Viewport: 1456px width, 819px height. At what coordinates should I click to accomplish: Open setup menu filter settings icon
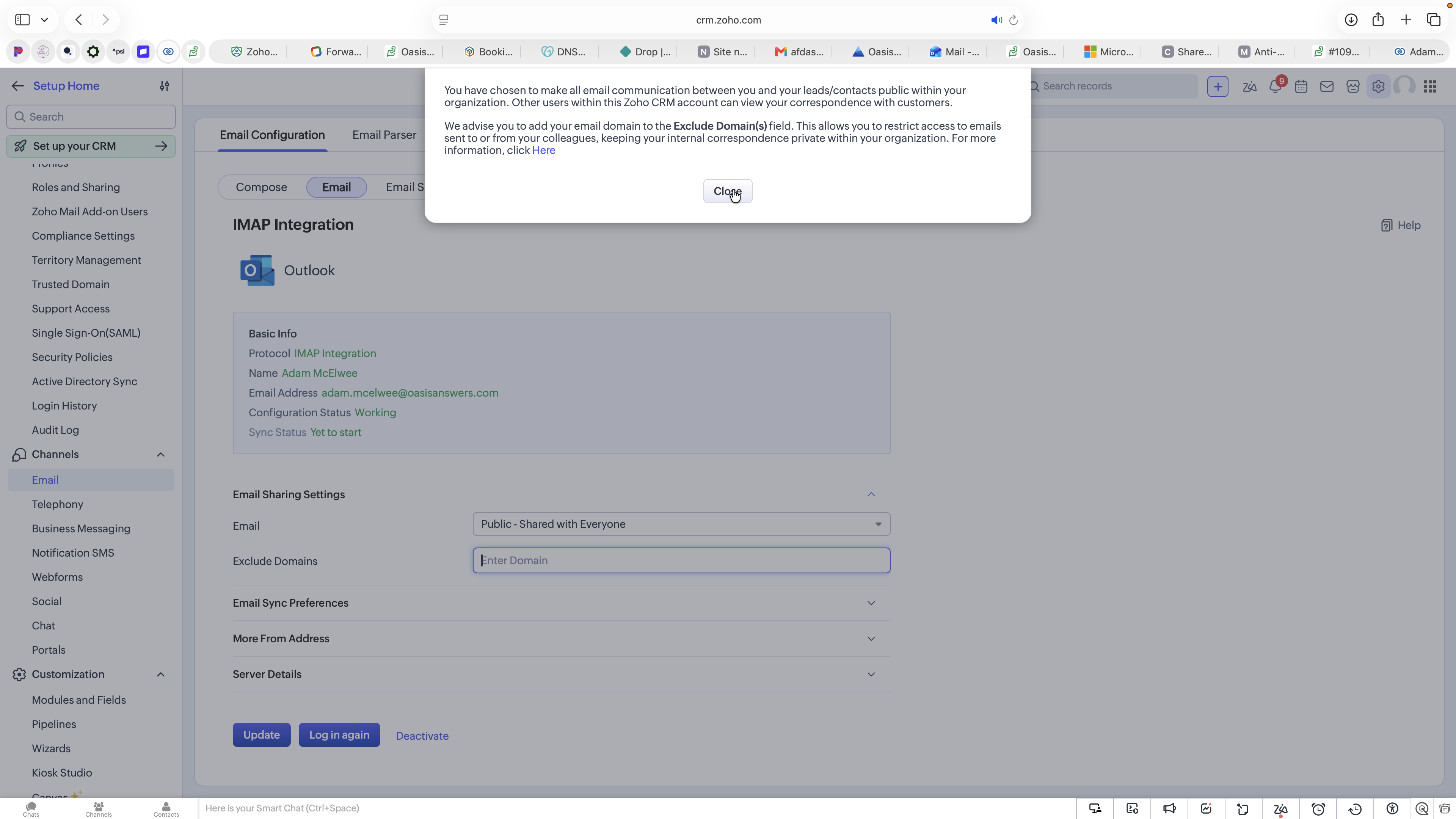point(165,86)
